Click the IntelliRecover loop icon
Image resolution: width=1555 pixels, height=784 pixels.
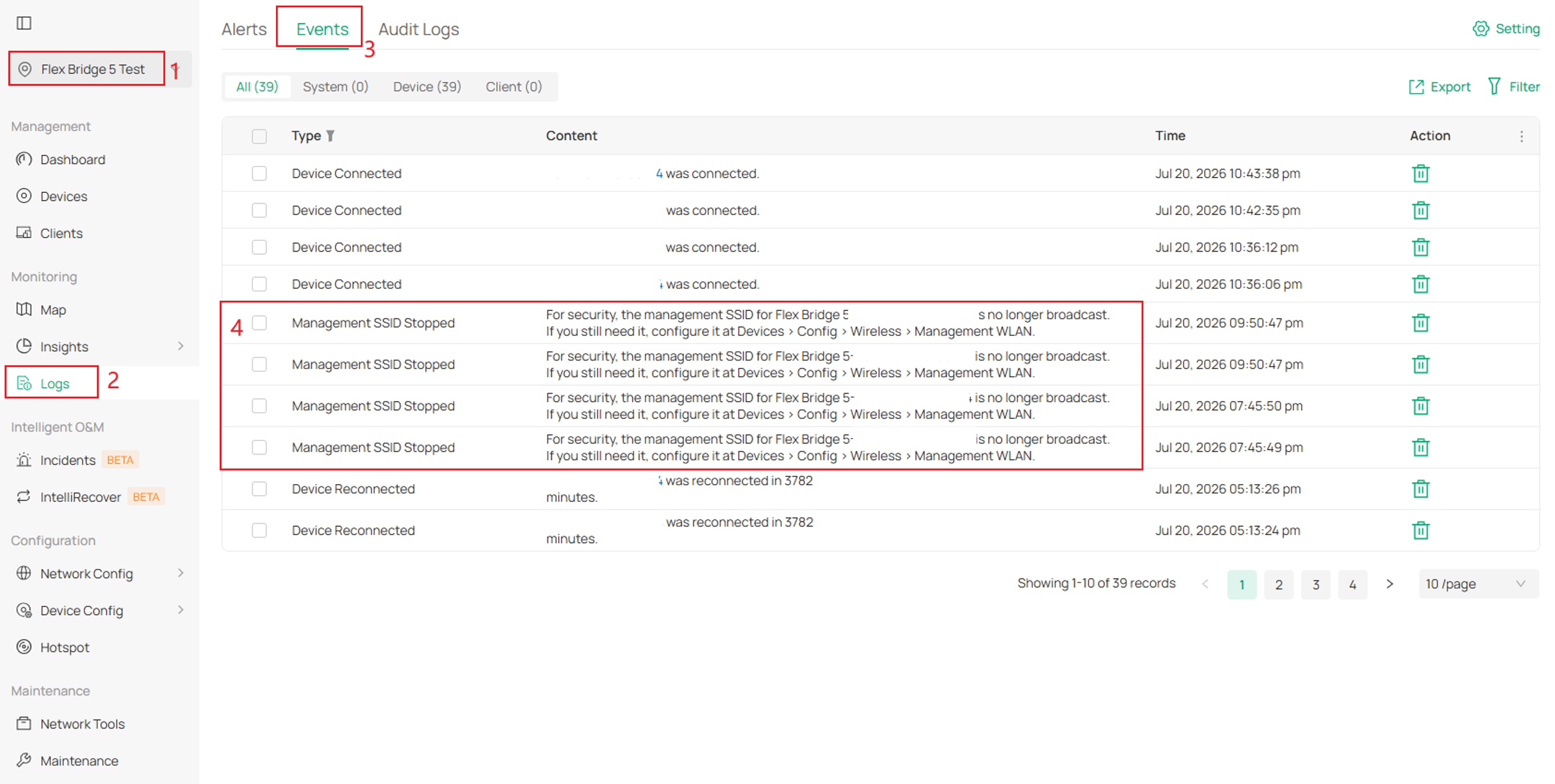24,496
